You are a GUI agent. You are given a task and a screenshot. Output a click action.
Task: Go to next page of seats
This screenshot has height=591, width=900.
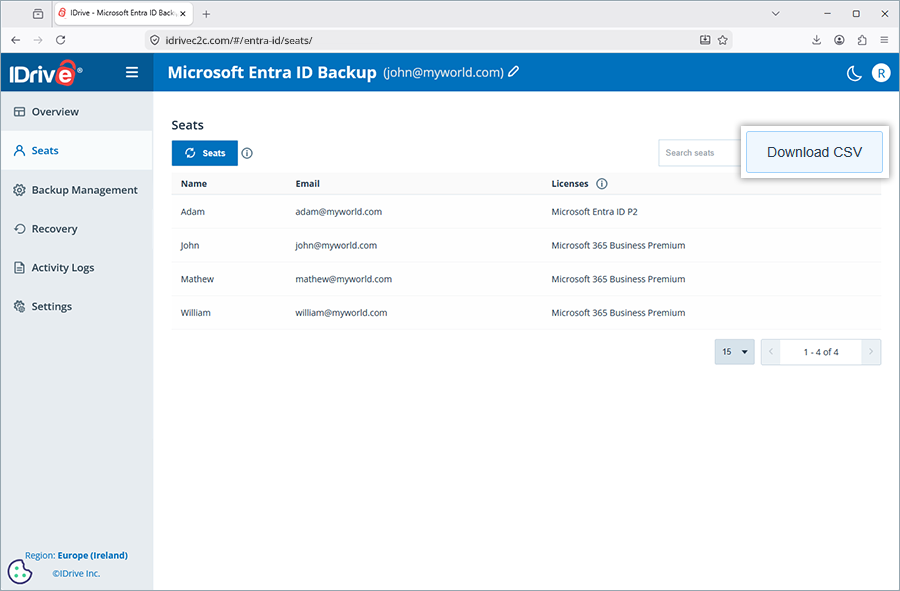click(871, 352)
